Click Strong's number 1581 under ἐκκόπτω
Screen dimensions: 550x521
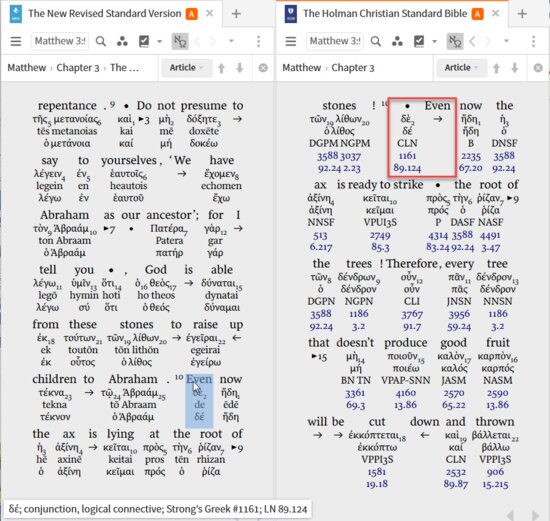pos(377,472)
